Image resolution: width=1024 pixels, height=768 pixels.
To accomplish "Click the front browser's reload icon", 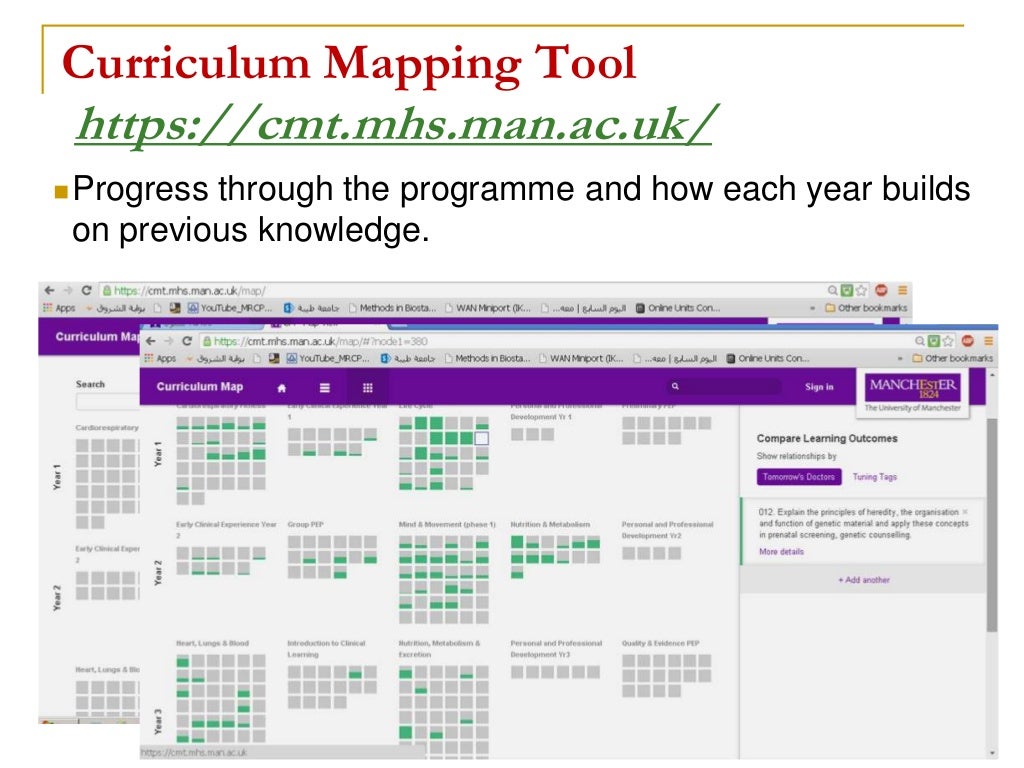I will [x=187, y=341].
